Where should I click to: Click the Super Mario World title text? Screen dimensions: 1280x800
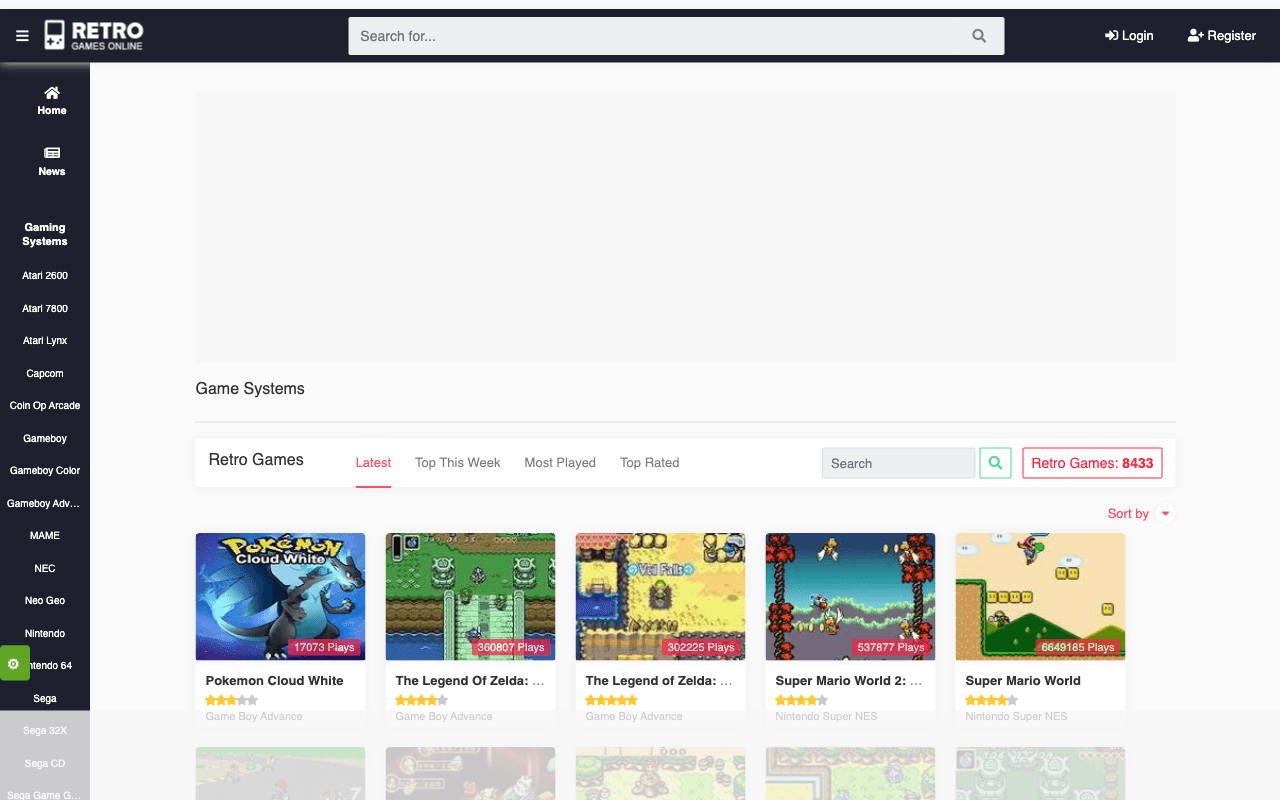(1023, 681)
